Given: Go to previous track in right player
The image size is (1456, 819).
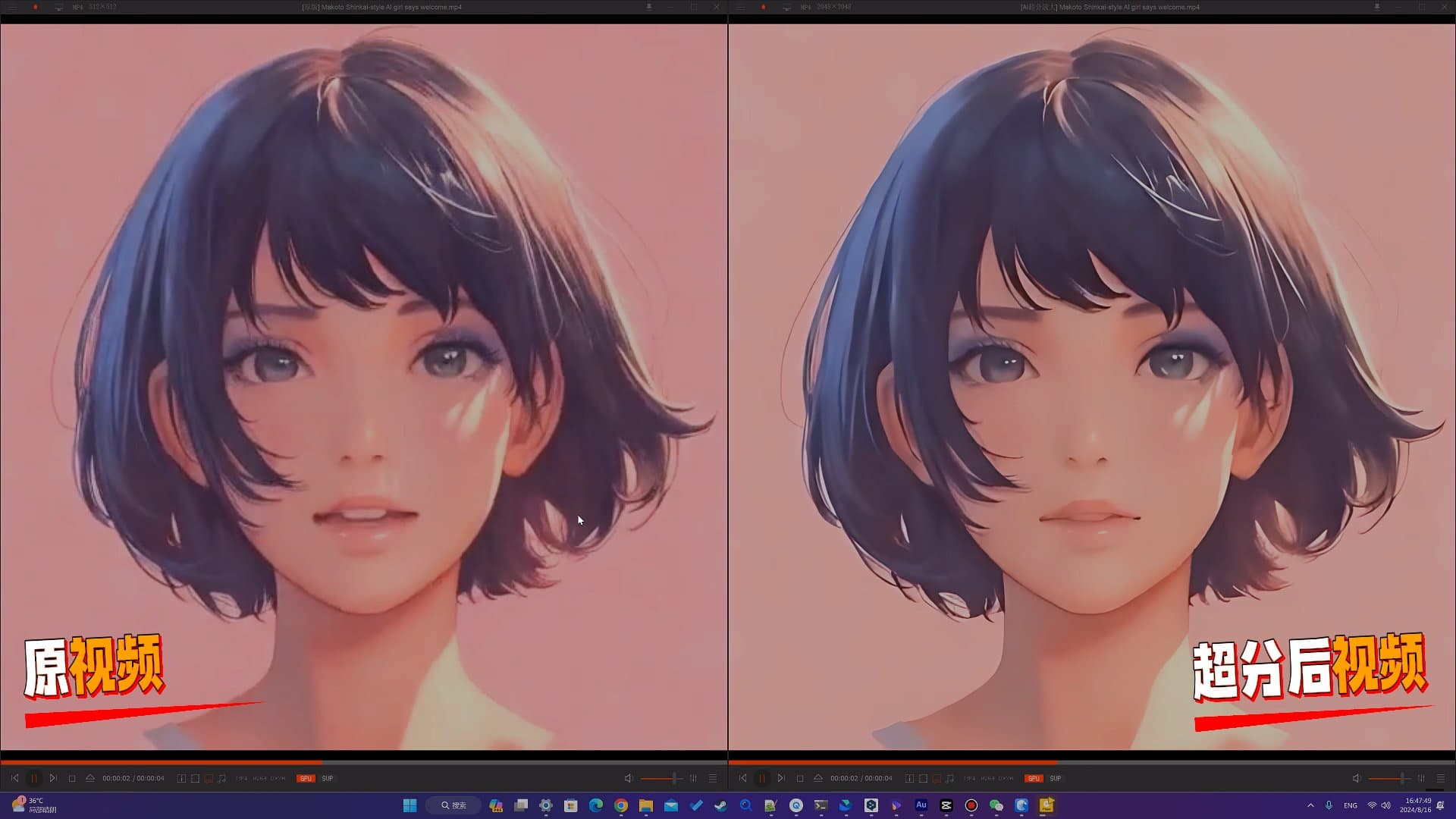Looking at the screenshot, I should 742,778.
